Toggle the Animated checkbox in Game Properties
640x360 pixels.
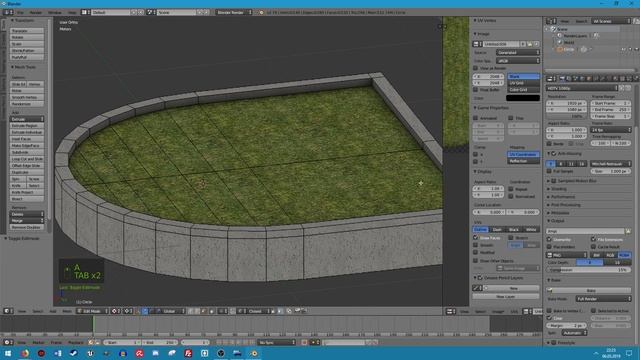pyautogui.click(x=476, y=118)
